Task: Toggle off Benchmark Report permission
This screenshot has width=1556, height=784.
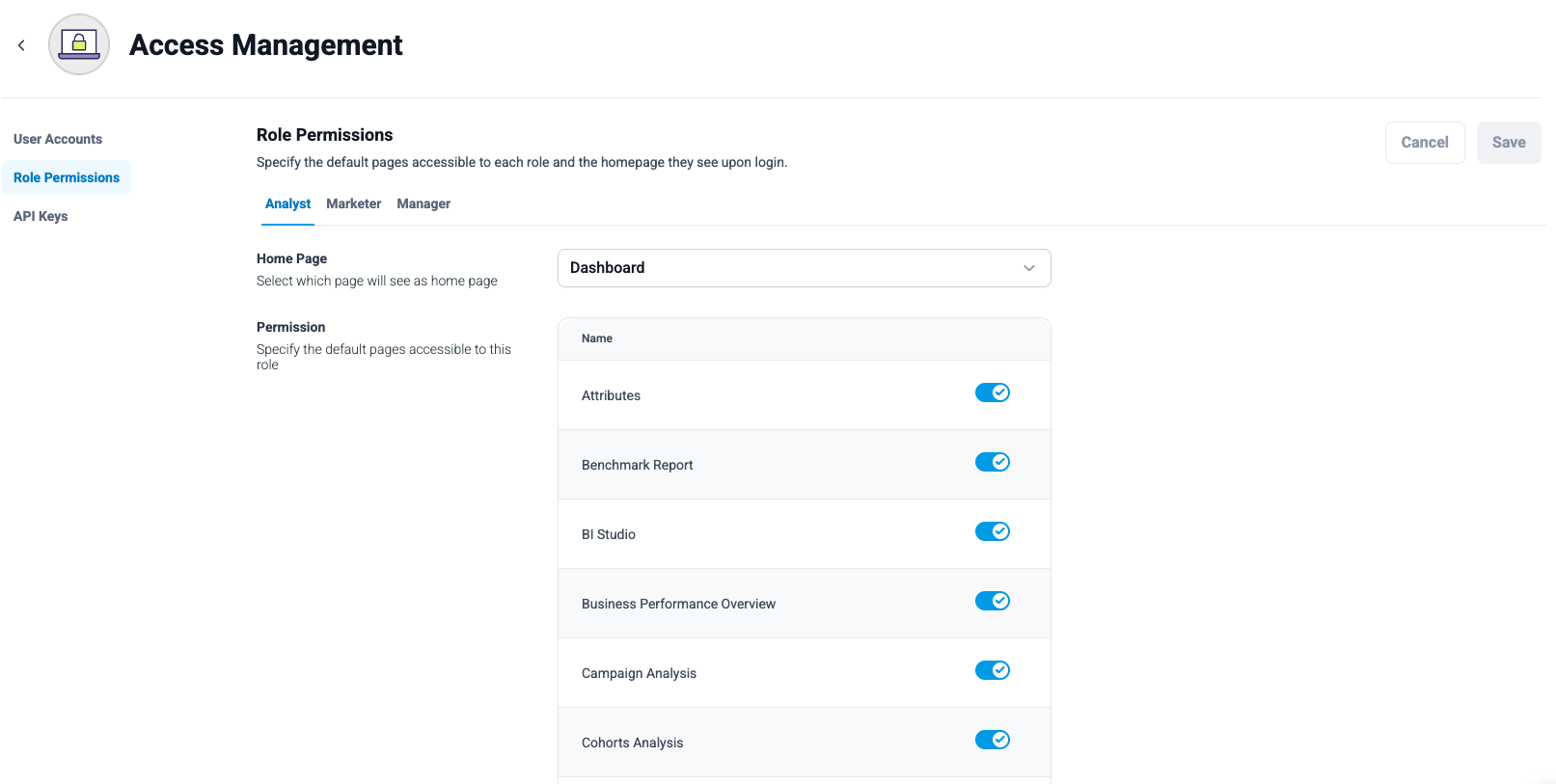Action: click(x=993, y=462)
